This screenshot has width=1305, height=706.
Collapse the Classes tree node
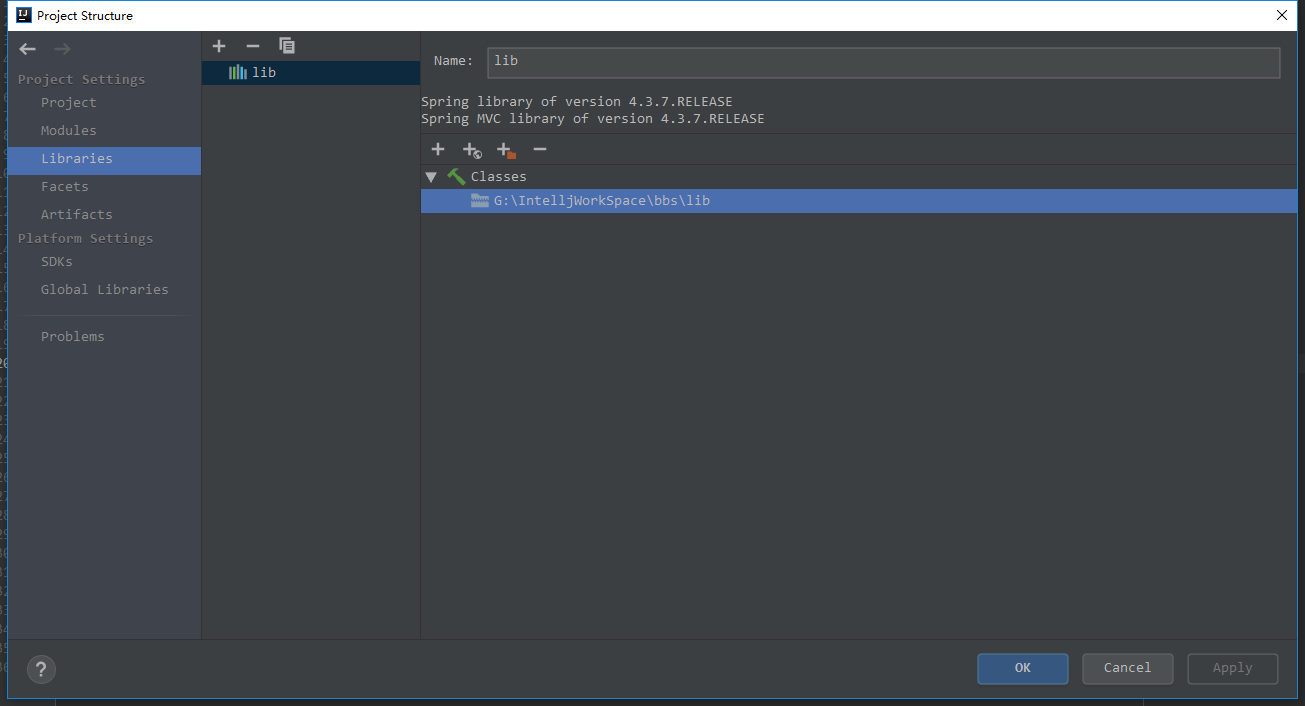tap(431, 177)
